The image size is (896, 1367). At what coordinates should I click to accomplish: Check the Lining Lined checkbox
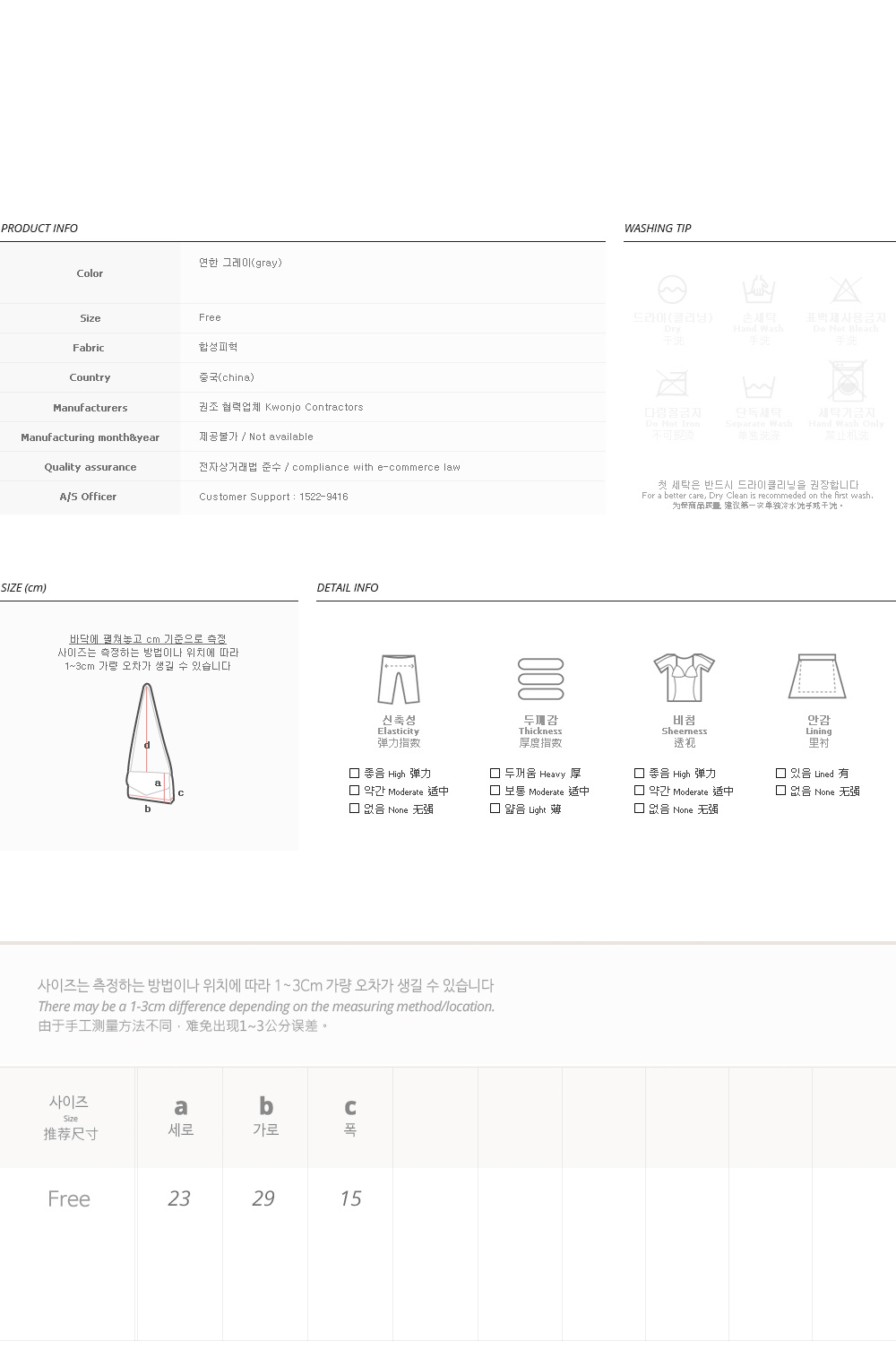click(780, 773)
